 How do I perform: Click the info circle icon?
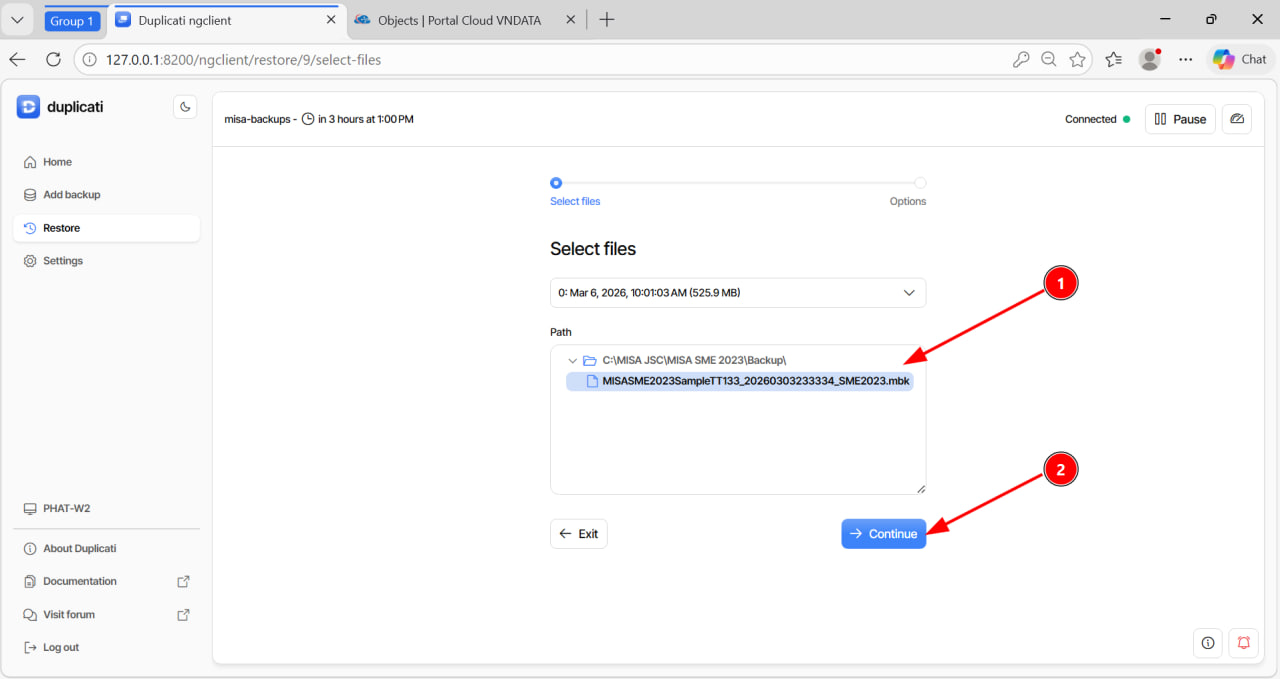1208,643
